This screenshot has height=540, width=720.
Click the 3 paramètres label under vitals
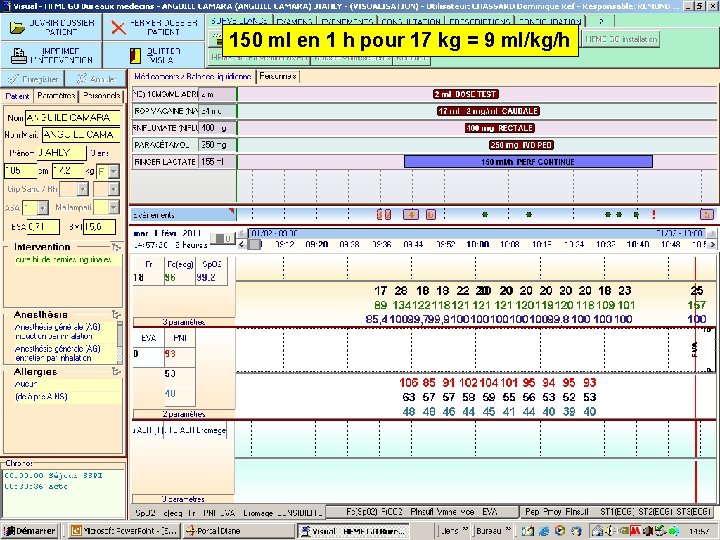183,322
